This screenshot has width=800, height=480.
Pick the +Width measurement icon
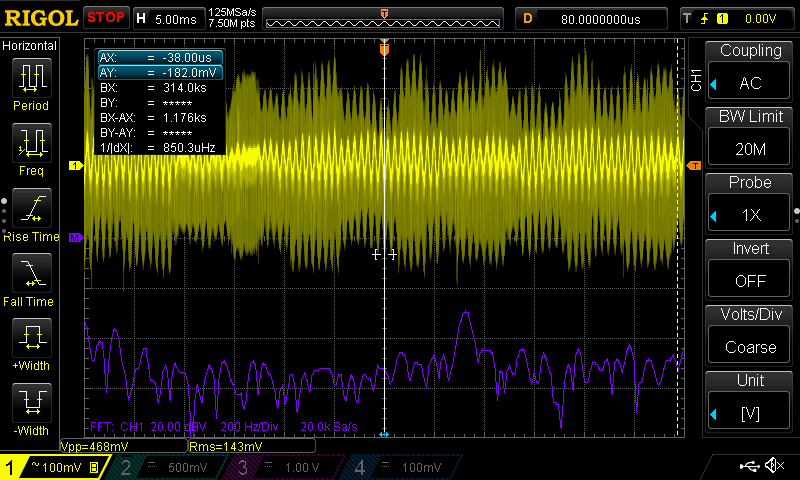pyautogui.click(x=30, y=338)
